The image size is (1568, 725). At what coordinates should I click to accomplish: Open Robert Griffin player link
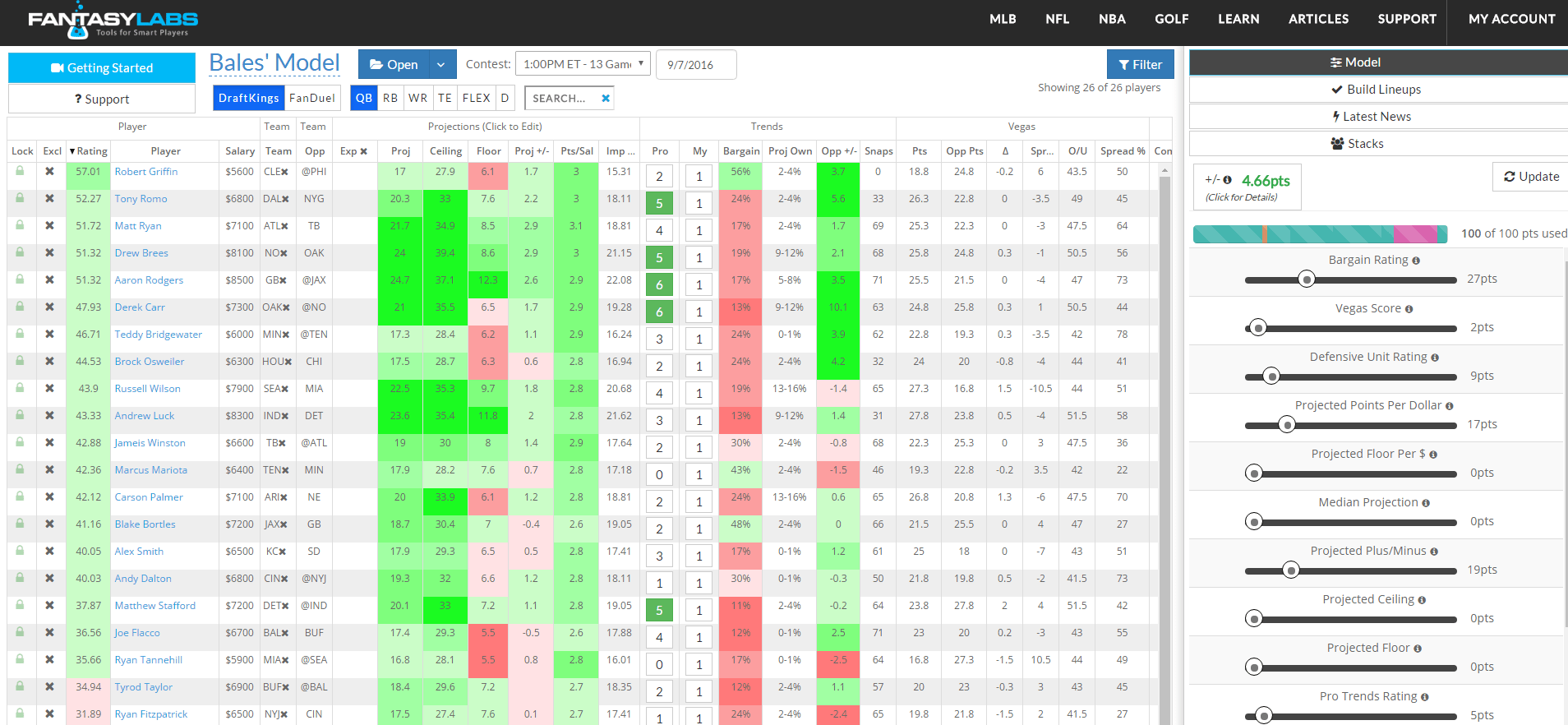[x=145, y=171]
